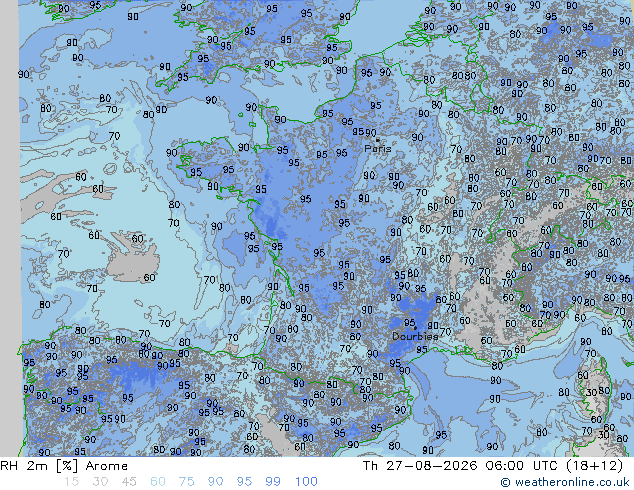Image resolution: width=634 pixels, height=490 pixels.
Task: Click the Paris city label
Action: point(378,148)
